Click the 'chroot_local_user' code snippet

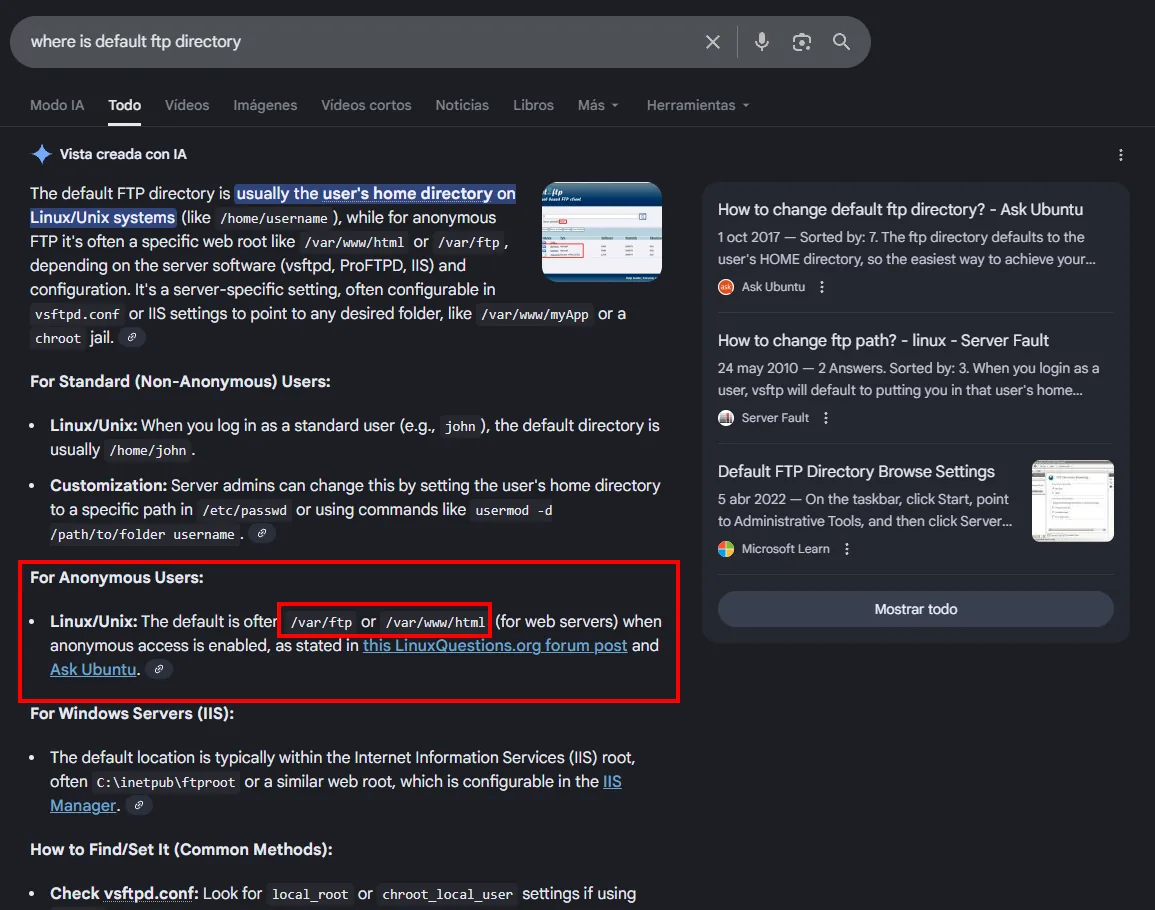[447, 895]
